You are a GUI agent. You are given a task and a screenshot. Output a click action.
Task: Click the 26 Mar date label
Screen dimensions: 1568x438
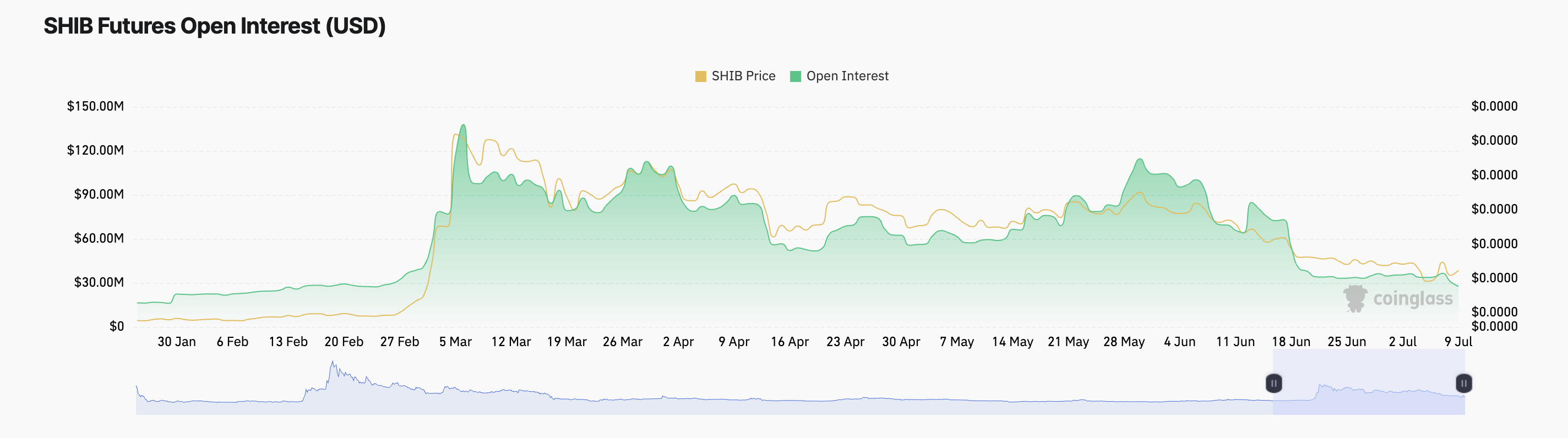click(623, 342)
